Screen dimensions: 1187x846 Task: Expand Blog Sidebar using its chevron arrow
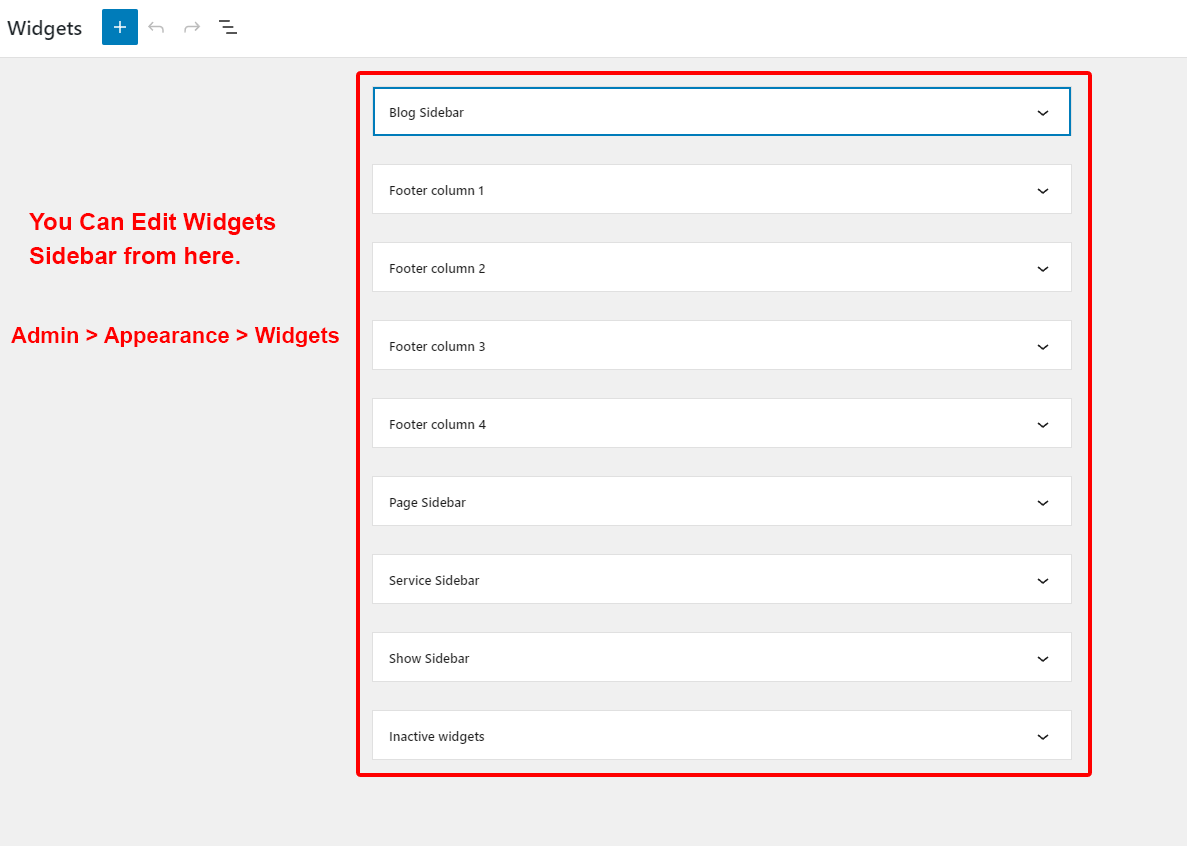coord(1043,113)
